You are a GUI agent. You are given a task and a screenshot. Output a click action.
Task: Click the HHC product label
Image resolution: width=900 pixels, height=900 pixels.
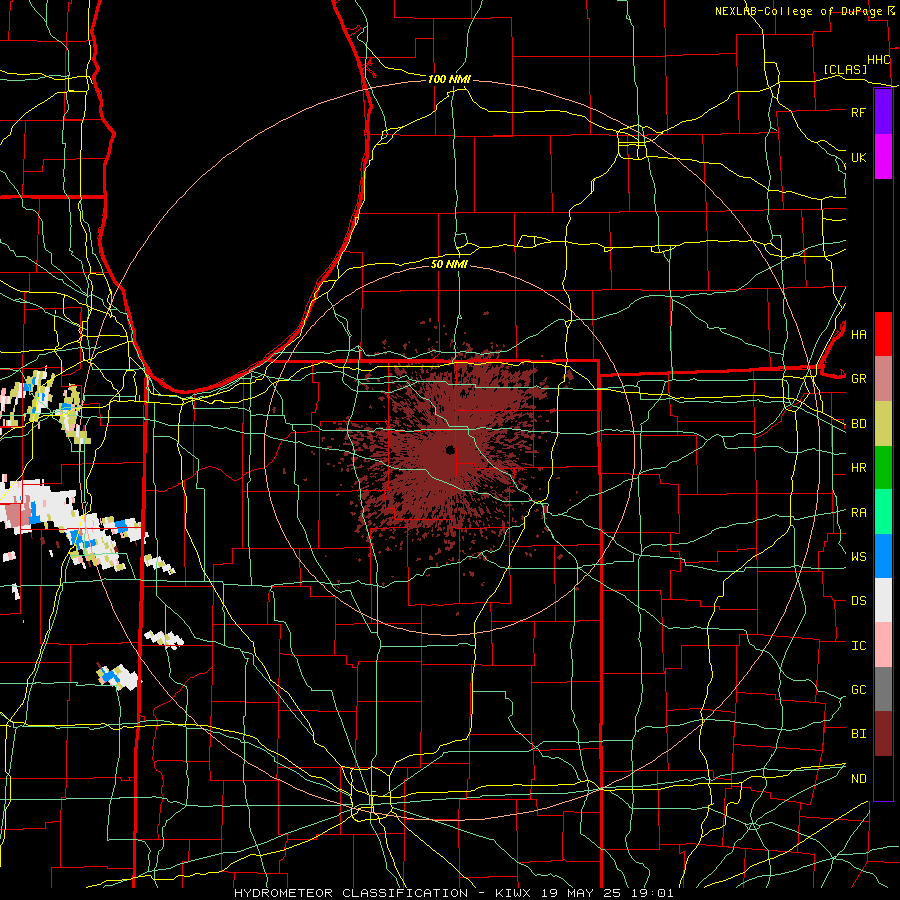[x=878, y=60]
